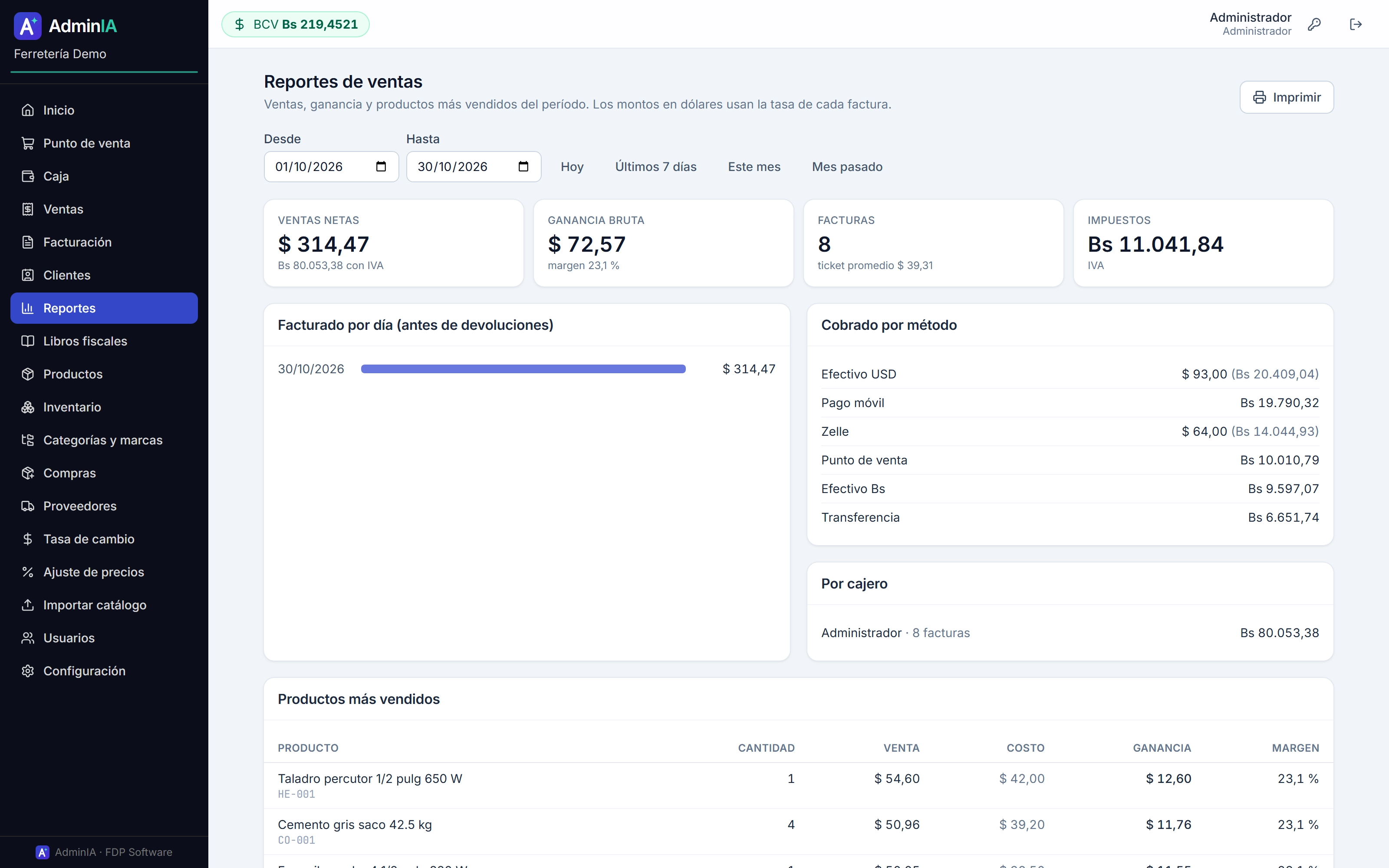Click Impuestos Bs 11.041,84 value
This screenshot has height=868, width=1389.
pos(1155,244)
